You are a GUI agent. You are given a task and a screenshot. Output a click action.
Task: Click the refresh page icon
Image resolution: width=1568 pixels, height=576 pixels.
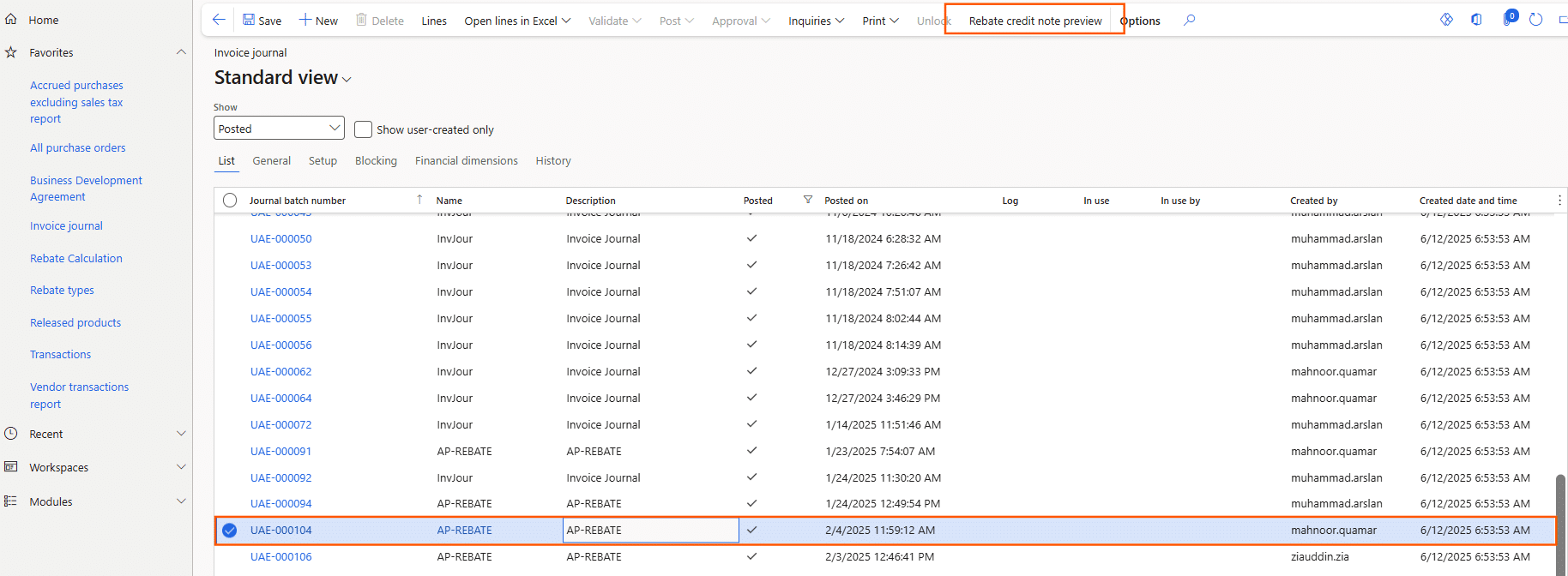click(1535, 20)
